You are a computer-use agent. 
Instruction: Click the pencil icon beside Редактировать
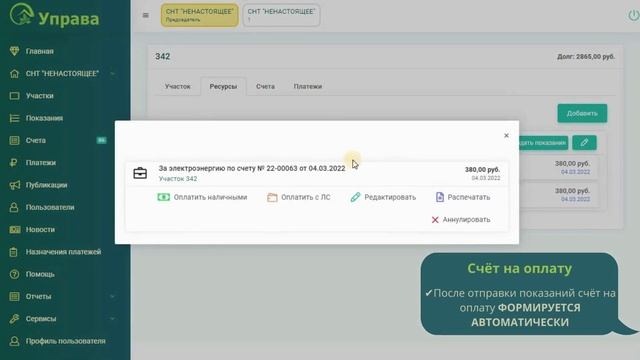pyautogui.click(x=355, y=197)
